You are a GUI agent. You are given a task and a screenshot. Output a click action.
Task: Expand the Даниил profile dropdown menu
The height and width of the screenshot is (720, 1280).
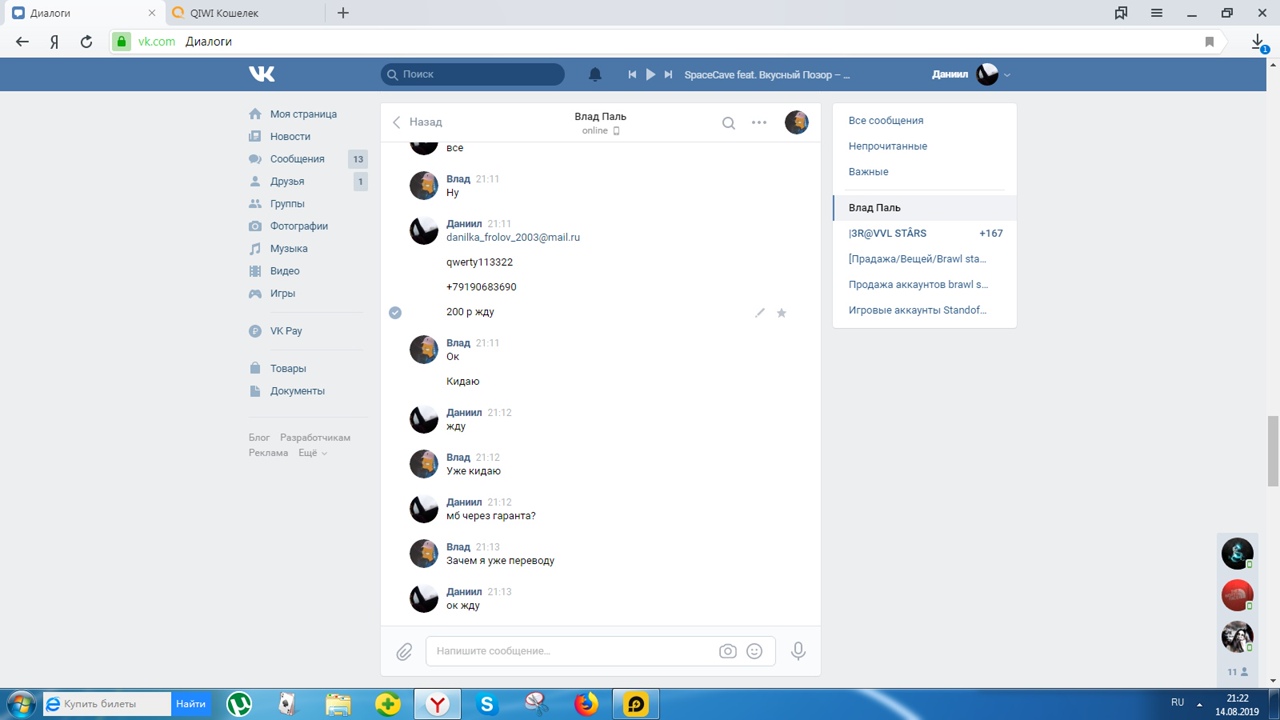(x=1007, y=75)
